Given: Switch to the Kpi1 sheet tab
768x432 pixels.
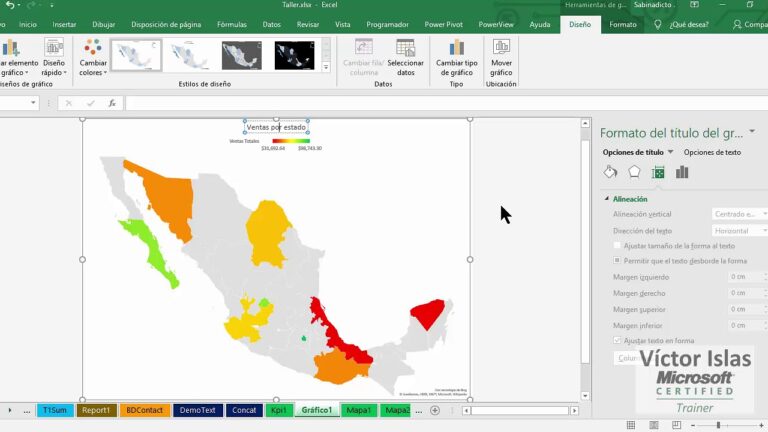Looking at the screenshot, I should tap(279, 410).
